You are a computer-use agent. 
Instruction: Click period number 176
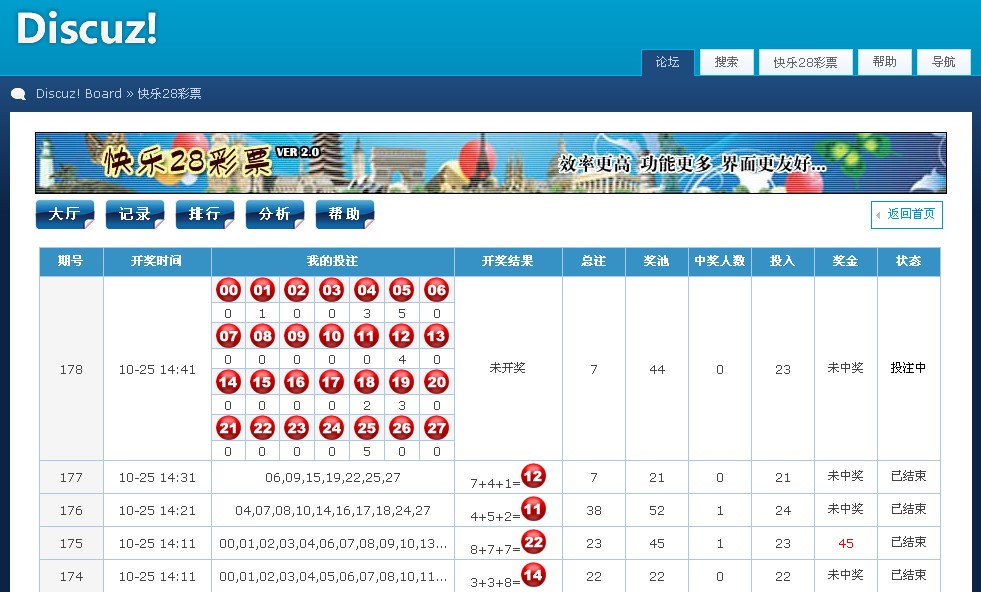tap(71, 511)
